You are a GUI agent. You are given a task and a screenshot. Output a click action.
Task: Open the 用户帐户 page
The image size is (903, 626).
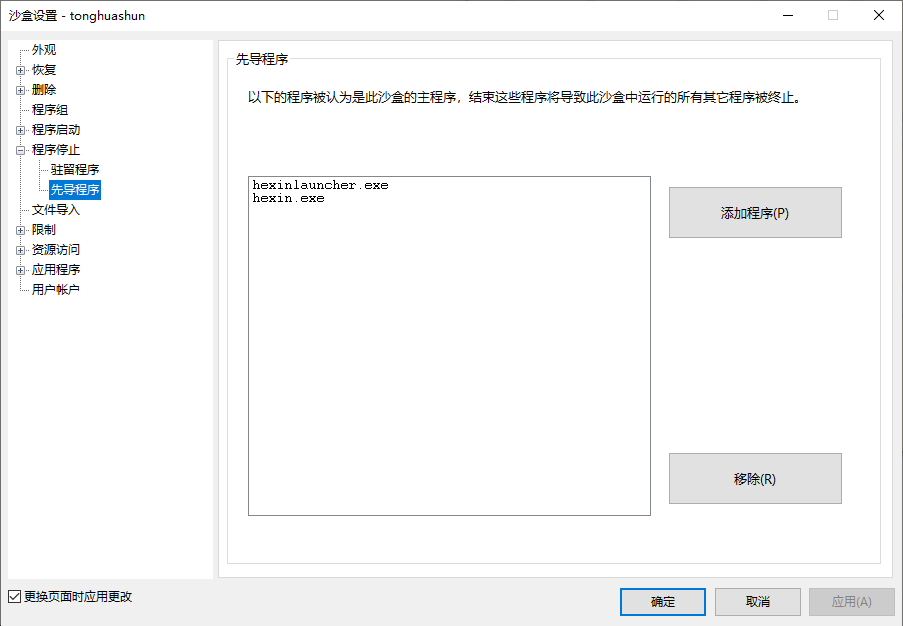pos(56,290)
